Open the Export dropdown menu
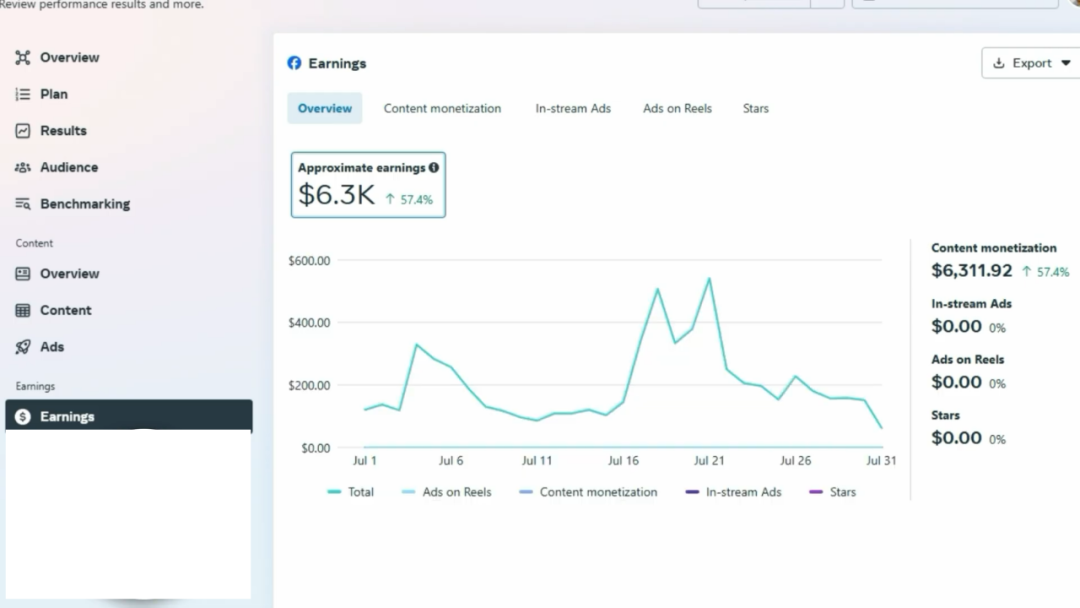Screen dimensions: 1080x608 point(1031,63)
